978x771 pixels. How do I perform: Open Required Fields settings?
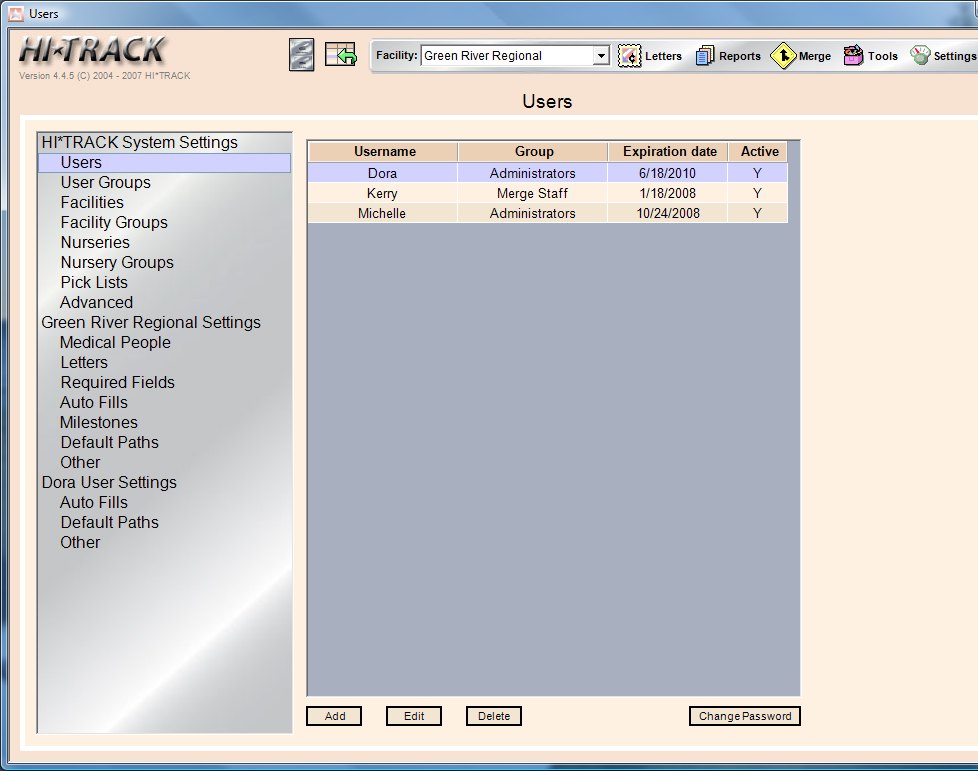pos(117,382)
